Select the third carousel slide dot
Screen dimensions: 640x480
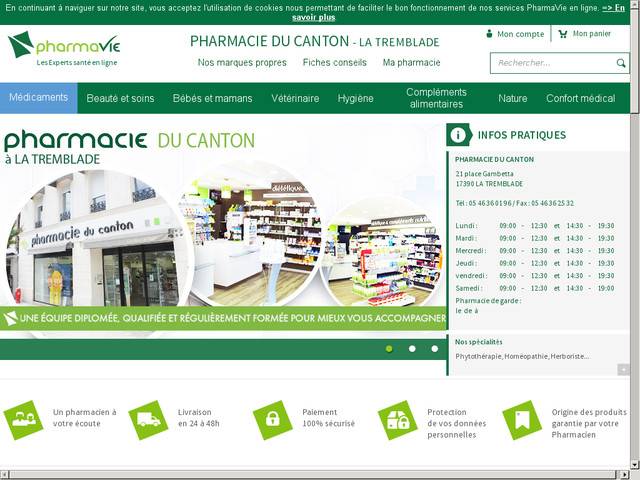(435, 349)
